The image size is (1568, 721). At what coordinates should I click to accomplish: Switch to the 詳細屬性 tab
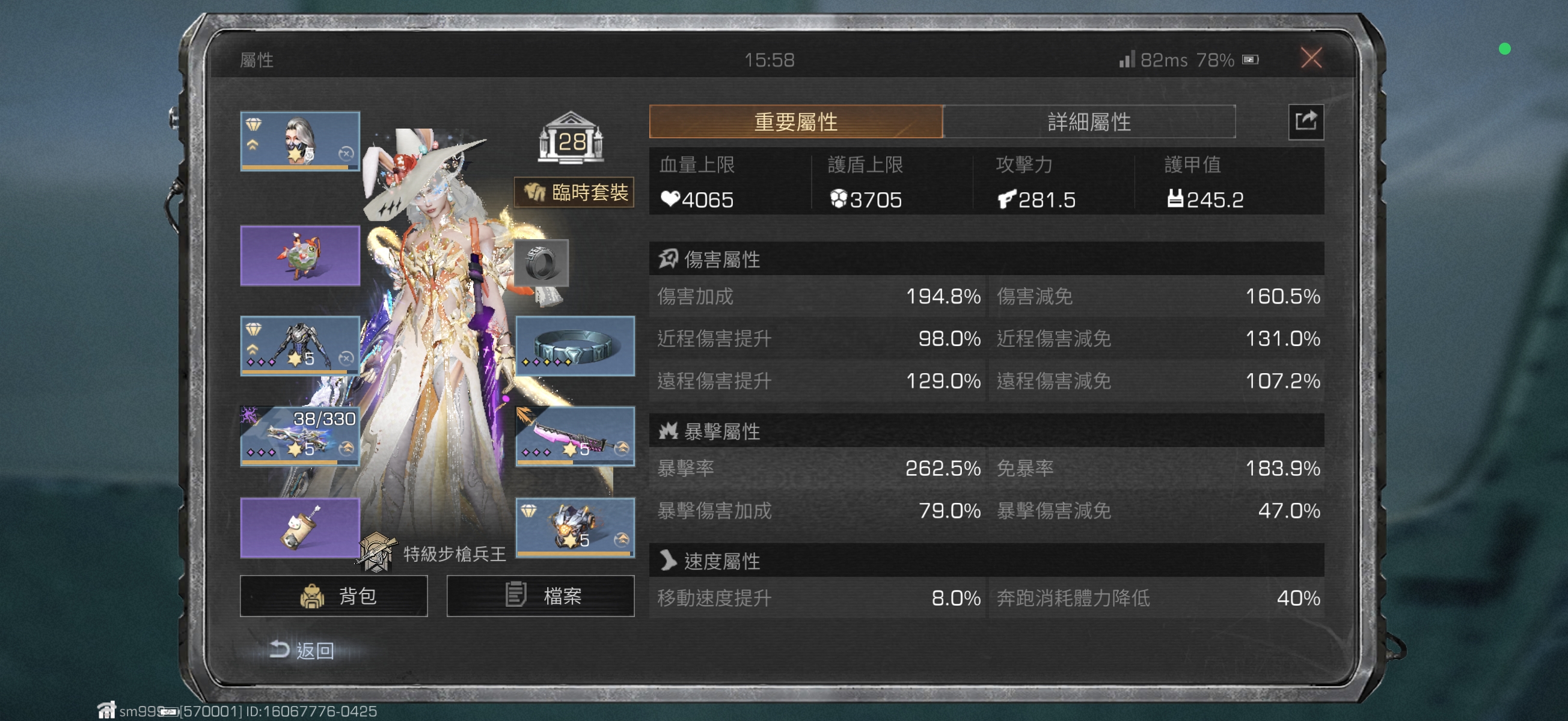1089,122
